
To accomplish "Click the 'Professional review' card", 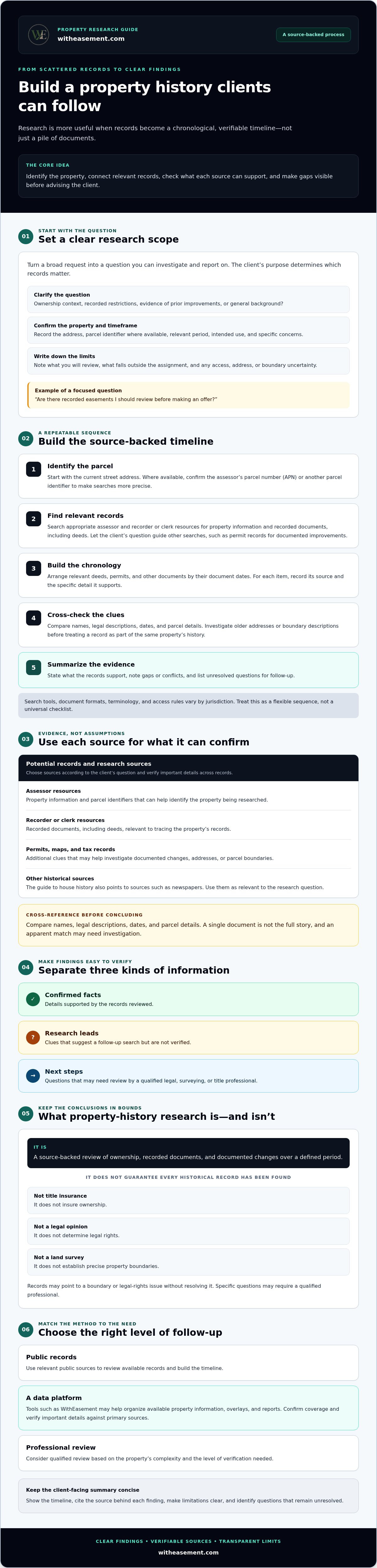I will pyautogui.click(x=188, y=1453).
